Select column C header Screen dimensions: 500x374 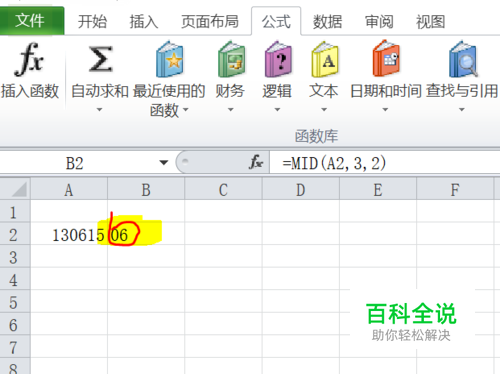pos(223,190)
